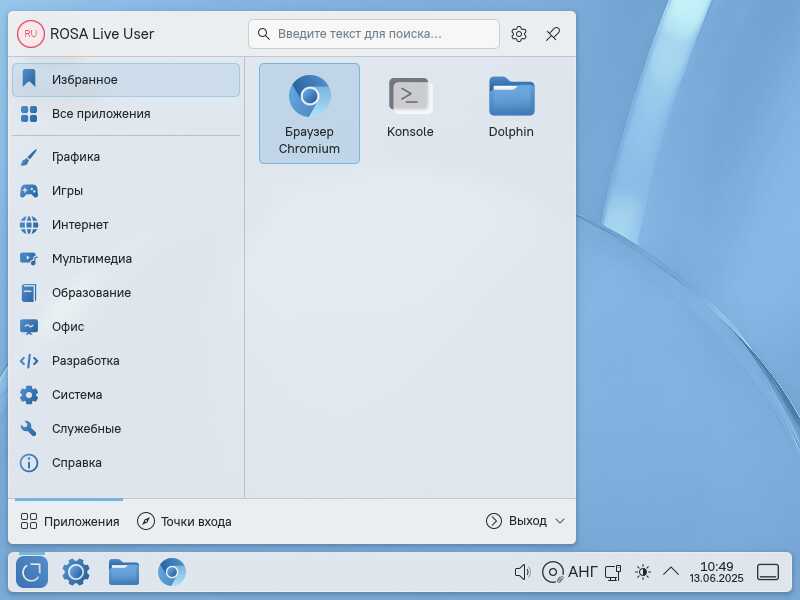Open file manager from taskbar
The height and width of the screenshot is (600, 800).
[x=124, y=572]
